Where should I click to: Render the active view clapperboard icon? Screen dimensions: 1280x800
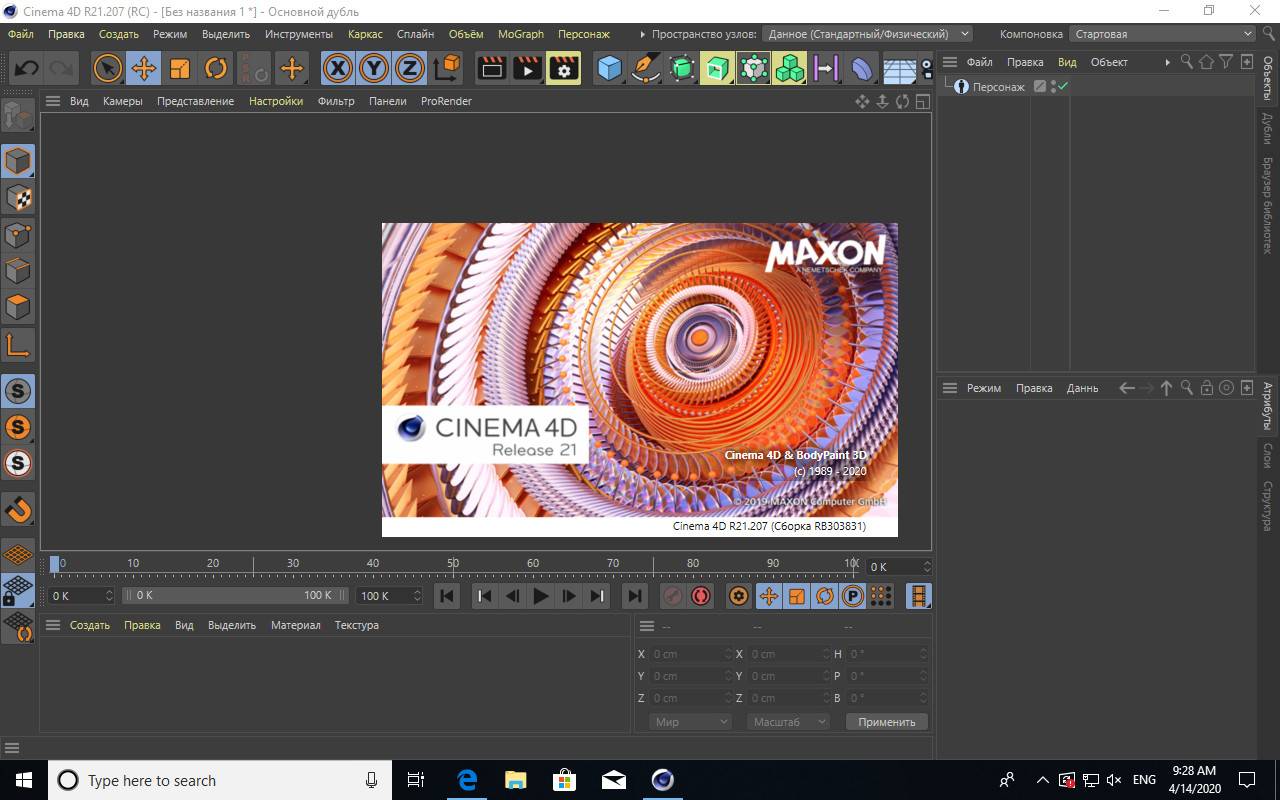(491, 68)
